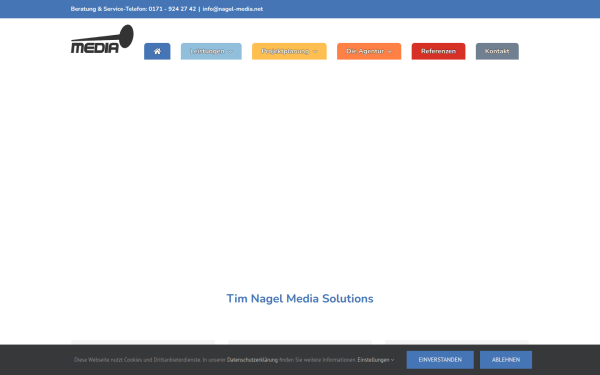Accept cookies with Einverstanden button
Image resolution: width=600 pixels, height=375 pixels.
click(x=440, y=360)
